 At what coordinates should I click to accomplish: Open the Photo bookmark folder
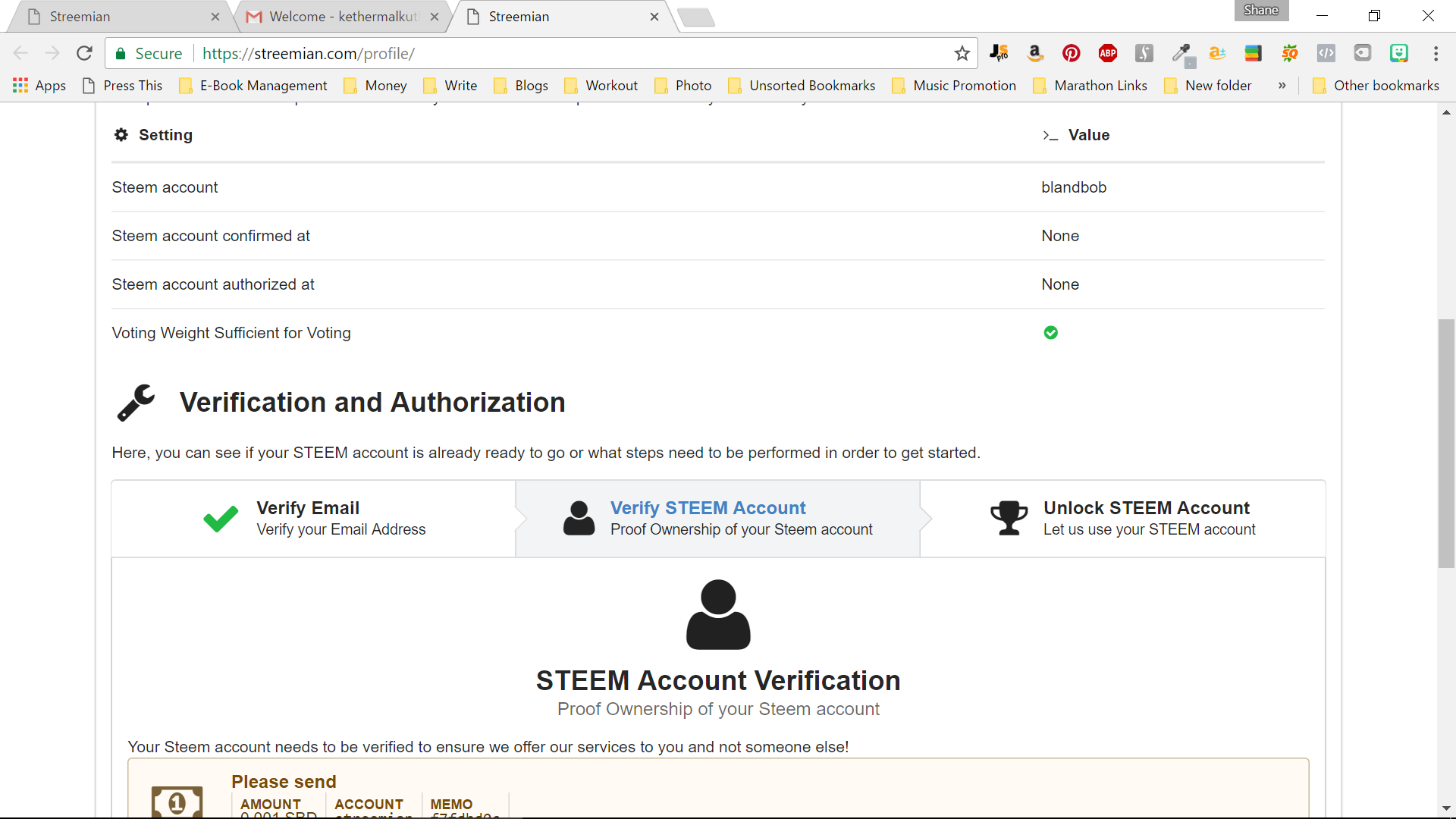pos(683,86)
